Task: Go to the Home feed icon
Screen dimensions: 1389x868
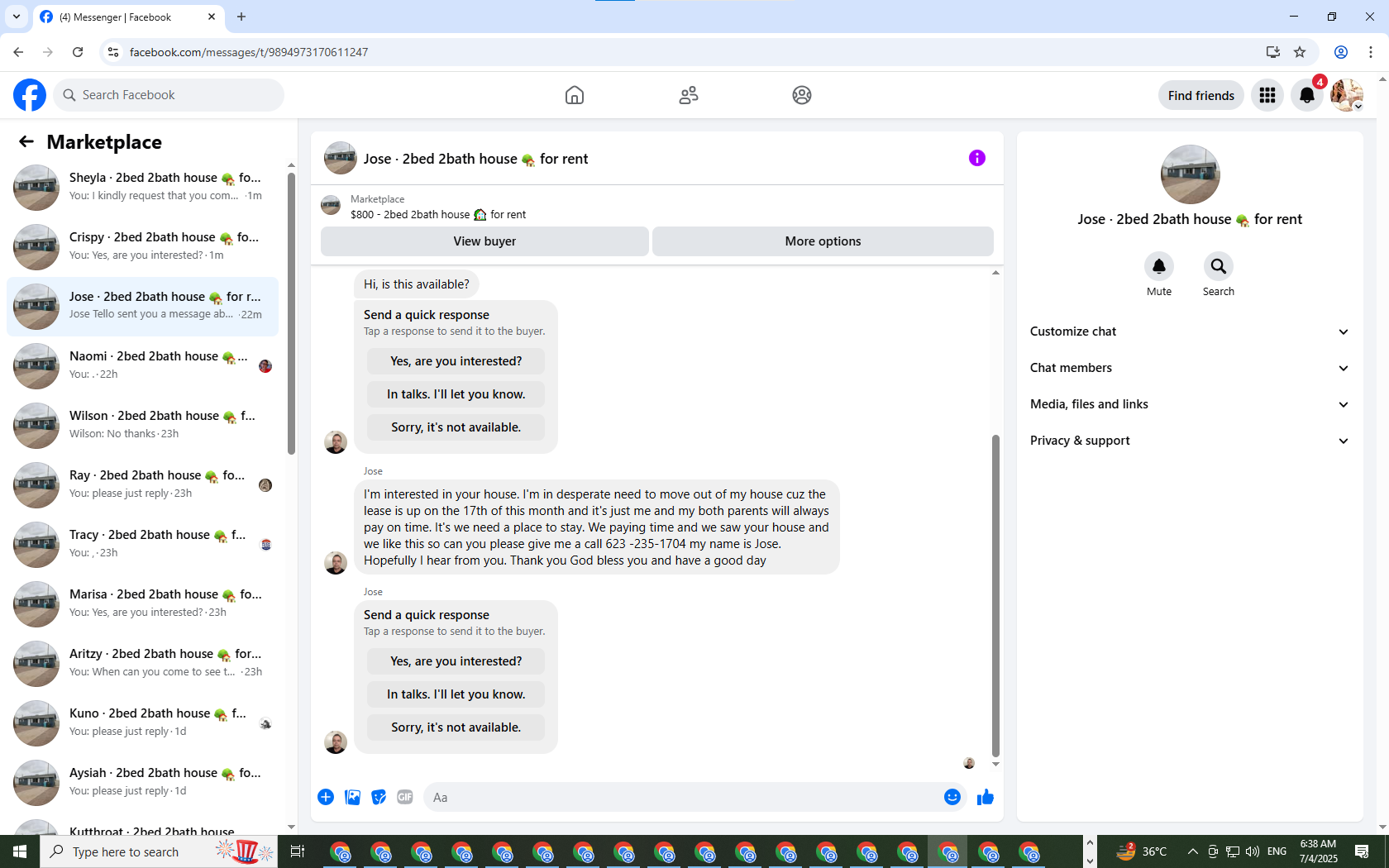Action: (x=575, y=95)
